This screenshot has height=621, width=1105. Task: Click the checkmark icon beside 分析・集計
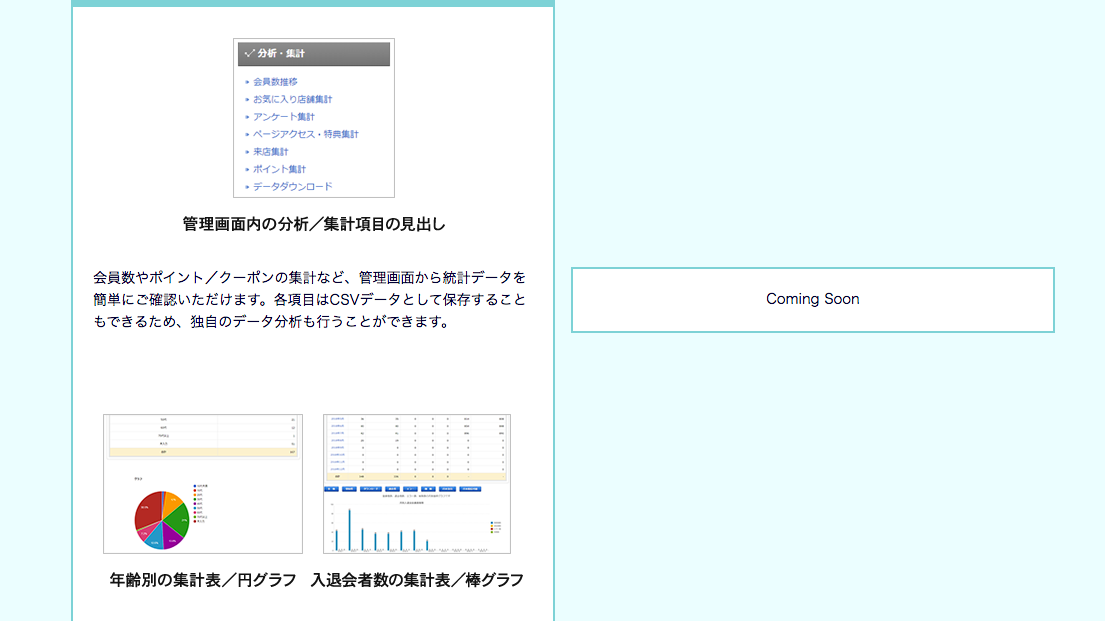[x=248, y=54]
